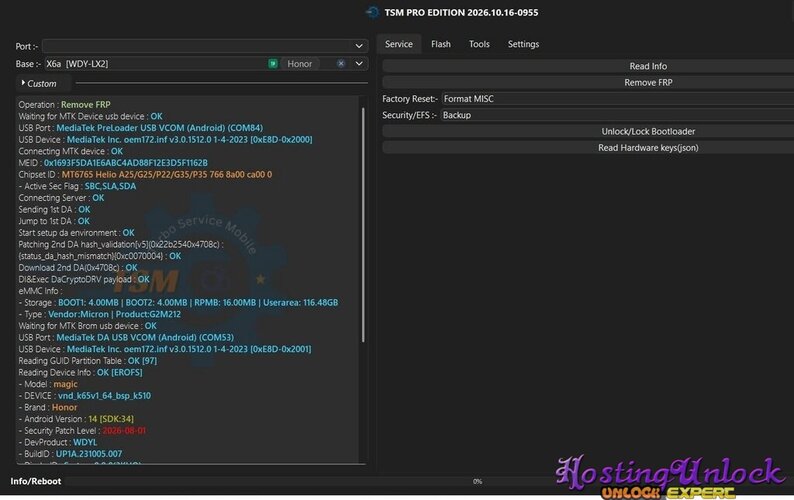Click MEID value 0x1693F5DA1E6ABC4AD88F12E3D5F1162B
Image resolution: width=794 pixels, height=500 pixels.
(x=126, y=163)
